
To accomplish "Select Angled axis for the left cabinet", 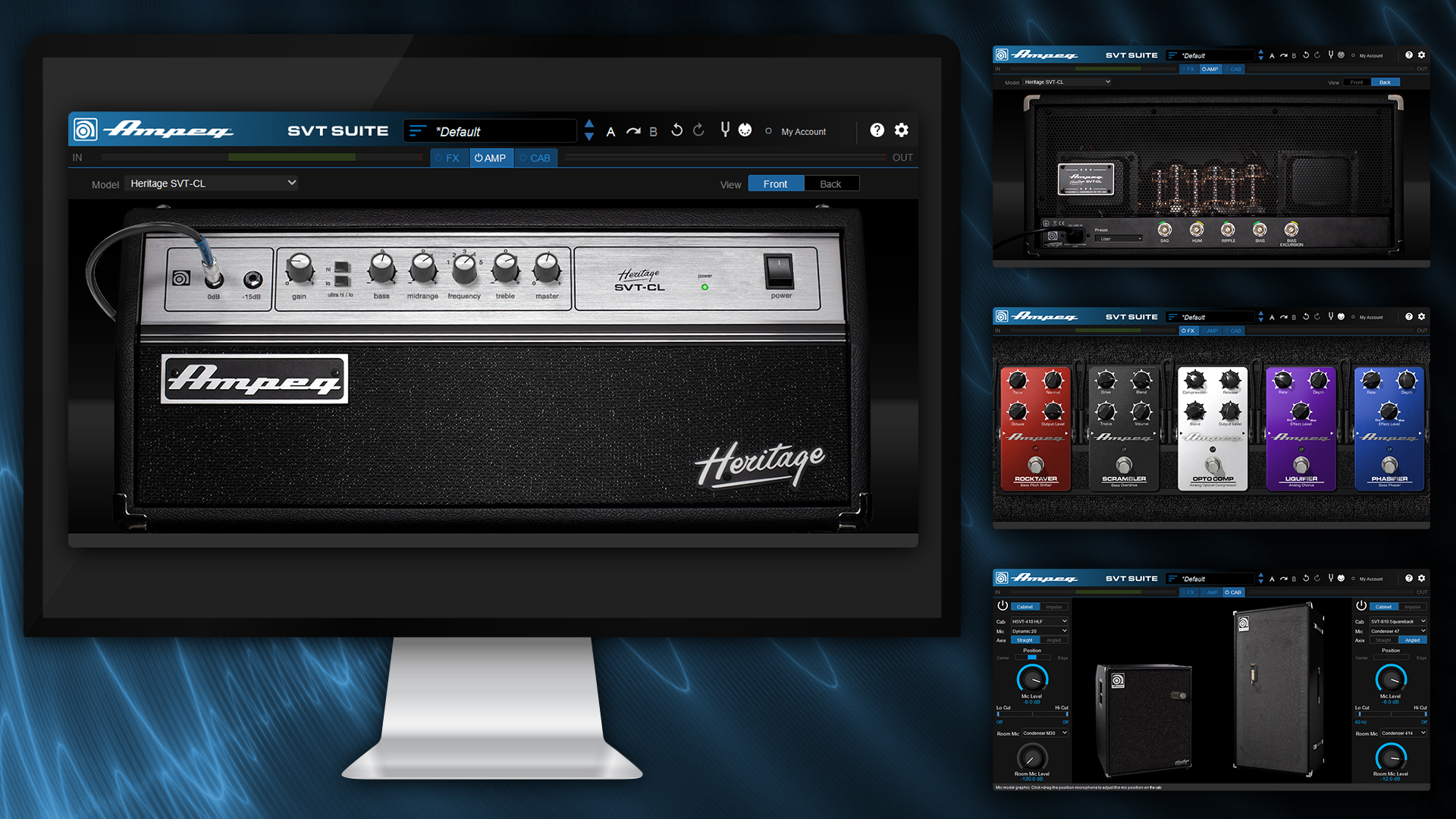I will 1054,640.
